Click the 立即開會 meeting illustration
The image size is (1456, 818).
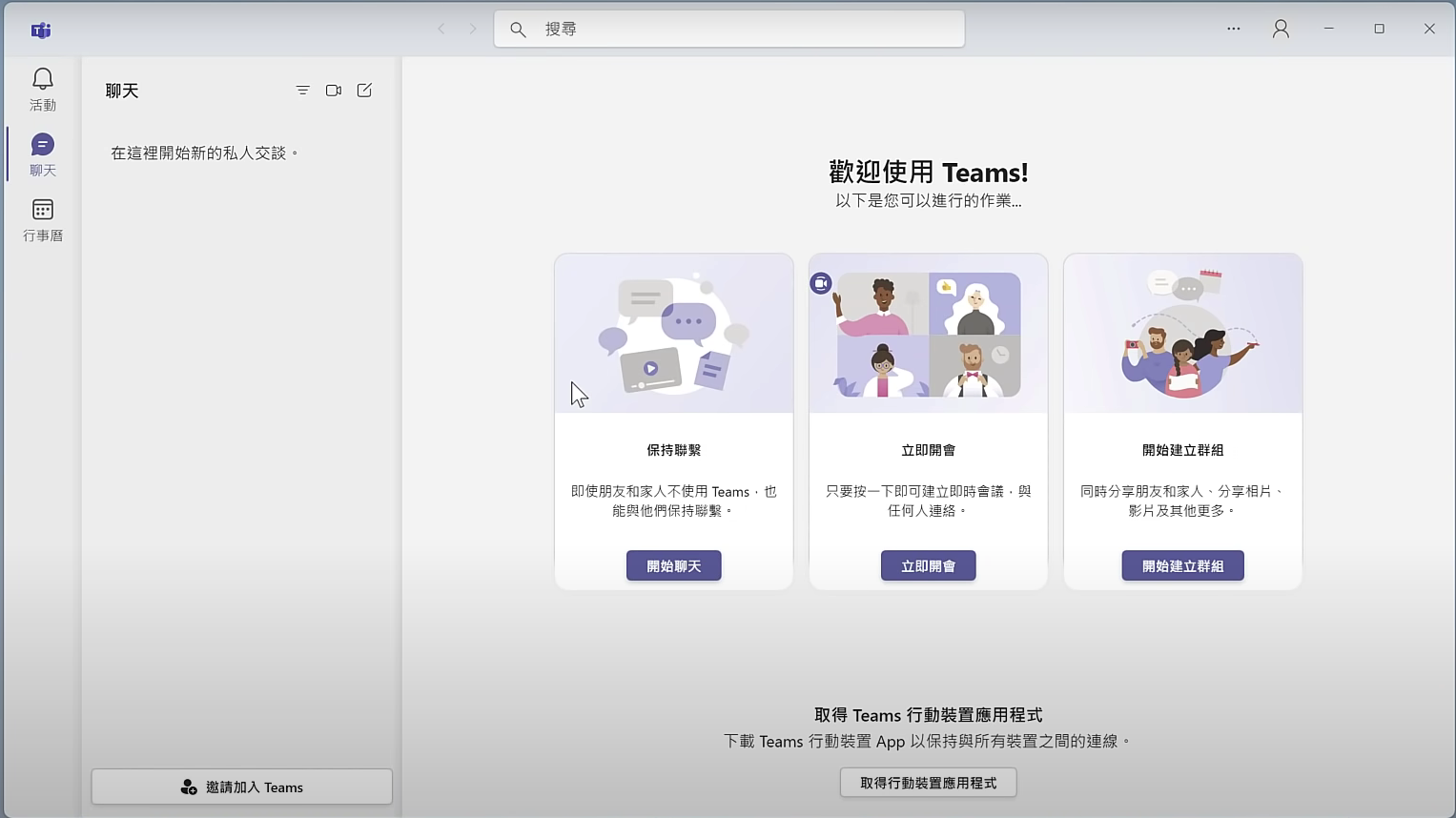[x=928, y=334]
